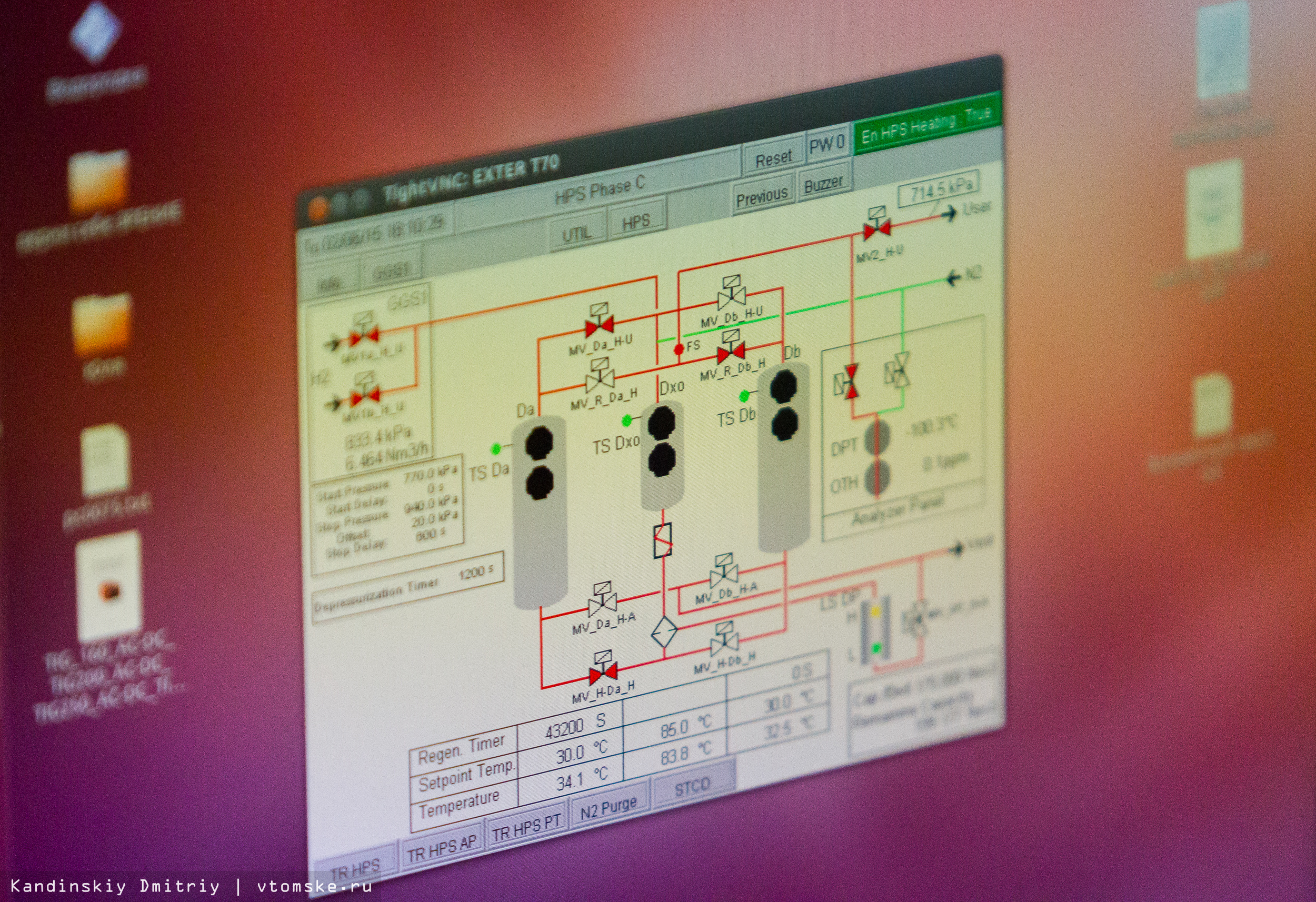Open the N2 Purge tab
Screen dimensions: 1316x902
(609, 807)
